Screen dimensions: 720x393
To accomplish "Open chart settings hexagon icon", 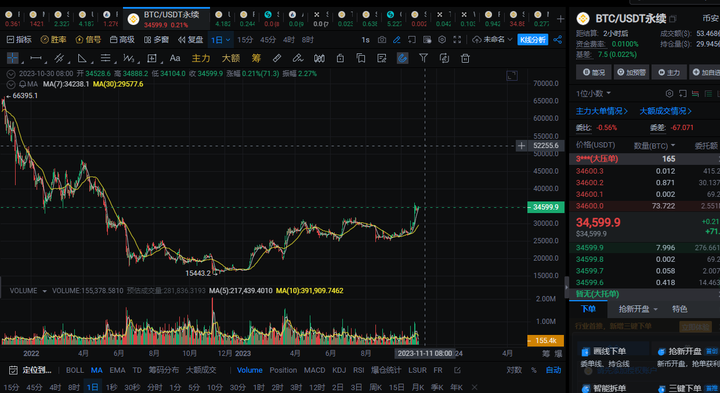I will tap(442, 40).
